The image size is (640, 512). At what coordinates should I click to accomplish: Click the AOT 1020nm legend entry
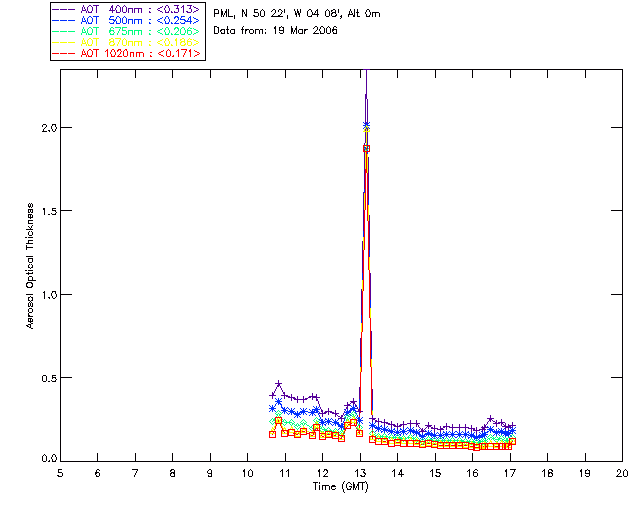point(127,53)
